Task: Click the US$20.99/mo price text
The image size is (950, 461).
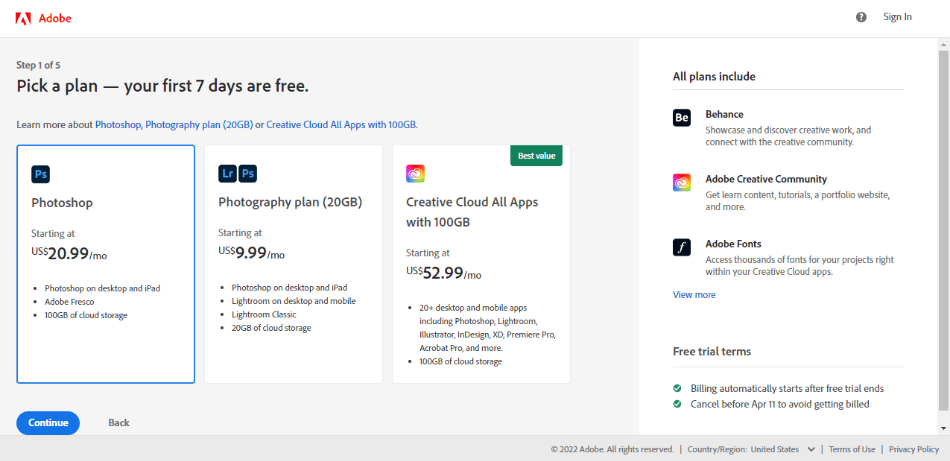Action: [x=69, y=253]
